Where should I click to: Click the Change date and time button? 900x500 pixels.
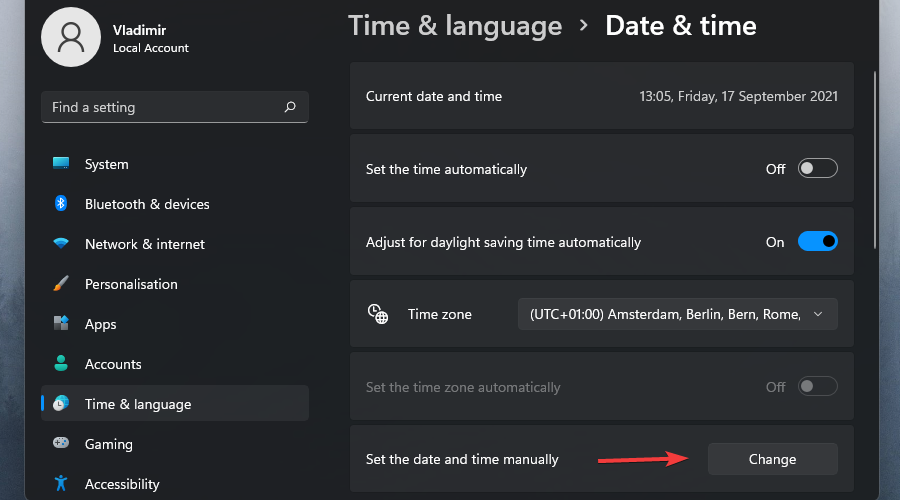pos(772,459)
